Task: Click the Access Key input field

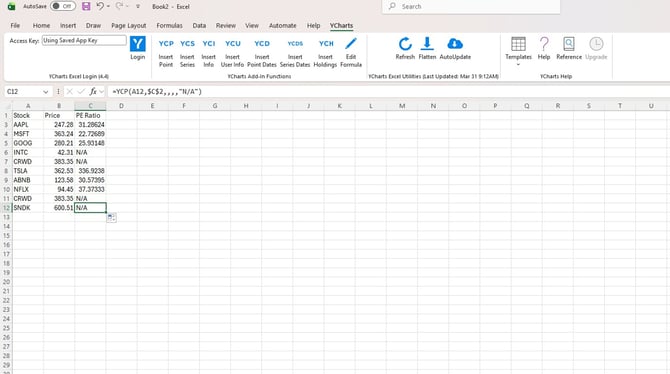Action: coord(84,40)
